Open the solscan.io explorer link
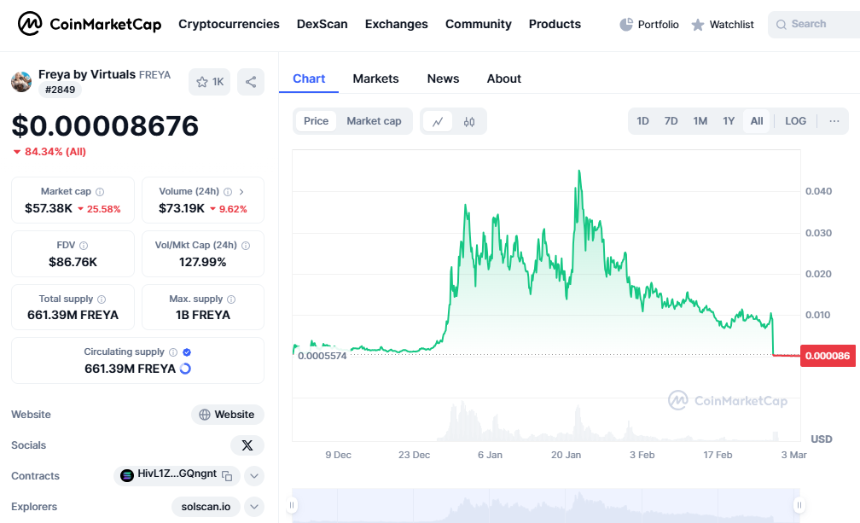Image resolution: width=860 pixels, height=523 pixels. coord(206,507)
